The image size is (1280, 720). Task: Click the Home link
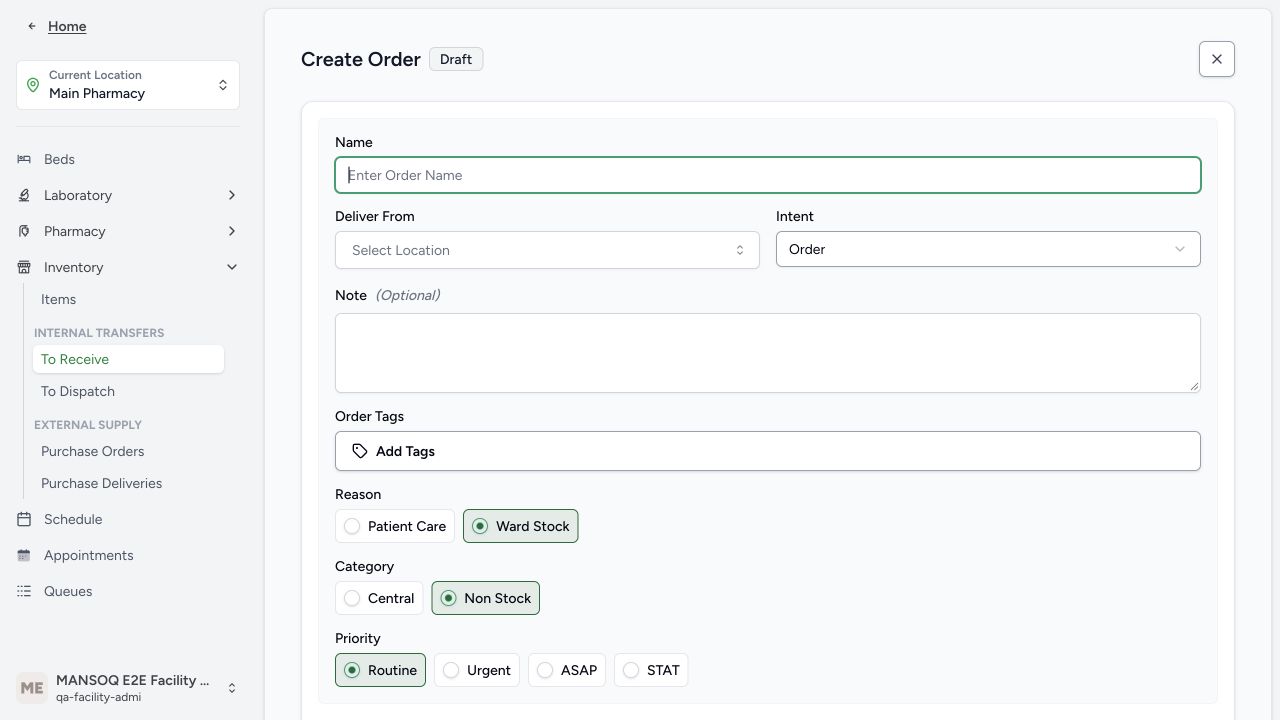(x=67, y=26)
